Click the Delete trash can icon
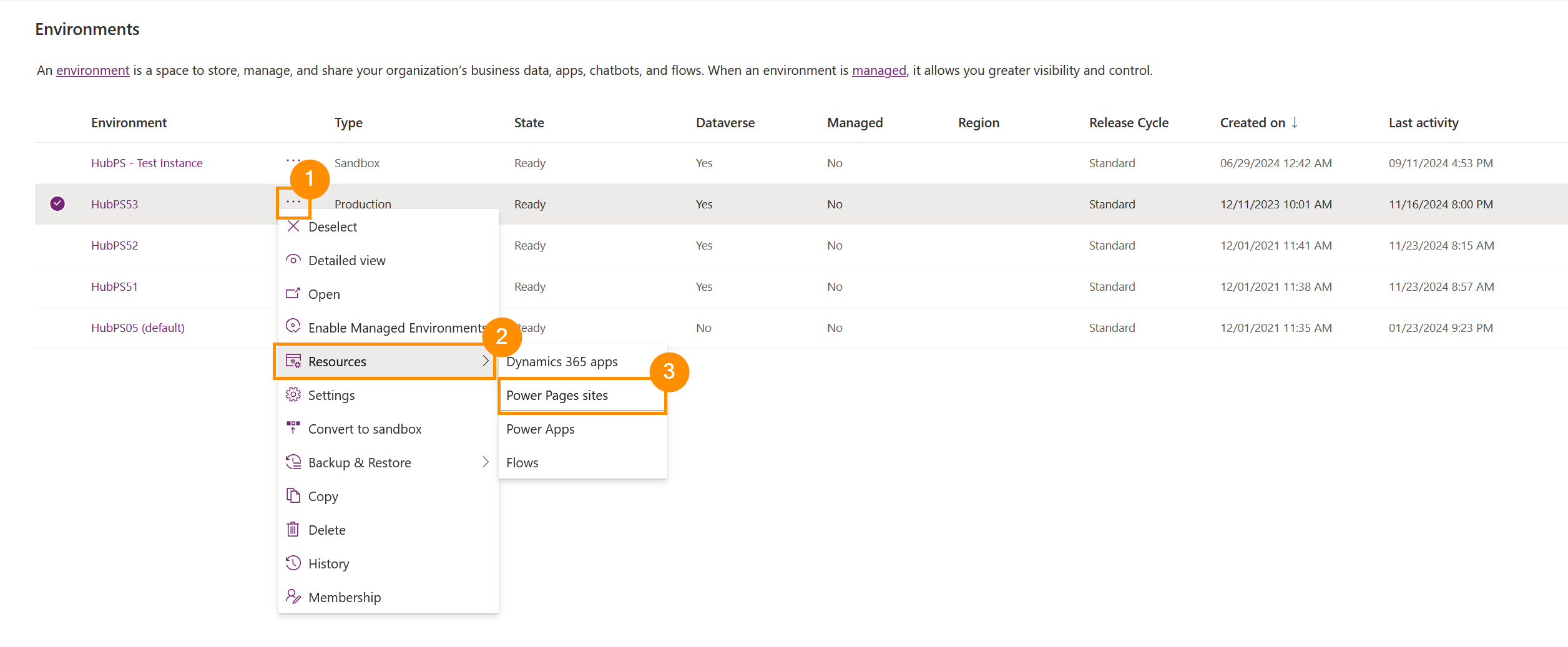1568x647 pixels. click(x=293, y=530)
